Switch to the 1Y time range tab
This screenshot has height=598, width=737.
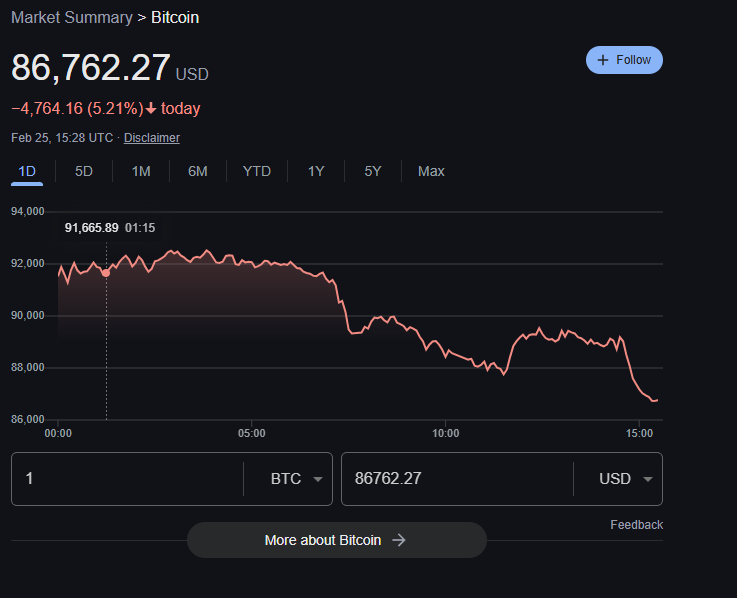click(316, 171)
